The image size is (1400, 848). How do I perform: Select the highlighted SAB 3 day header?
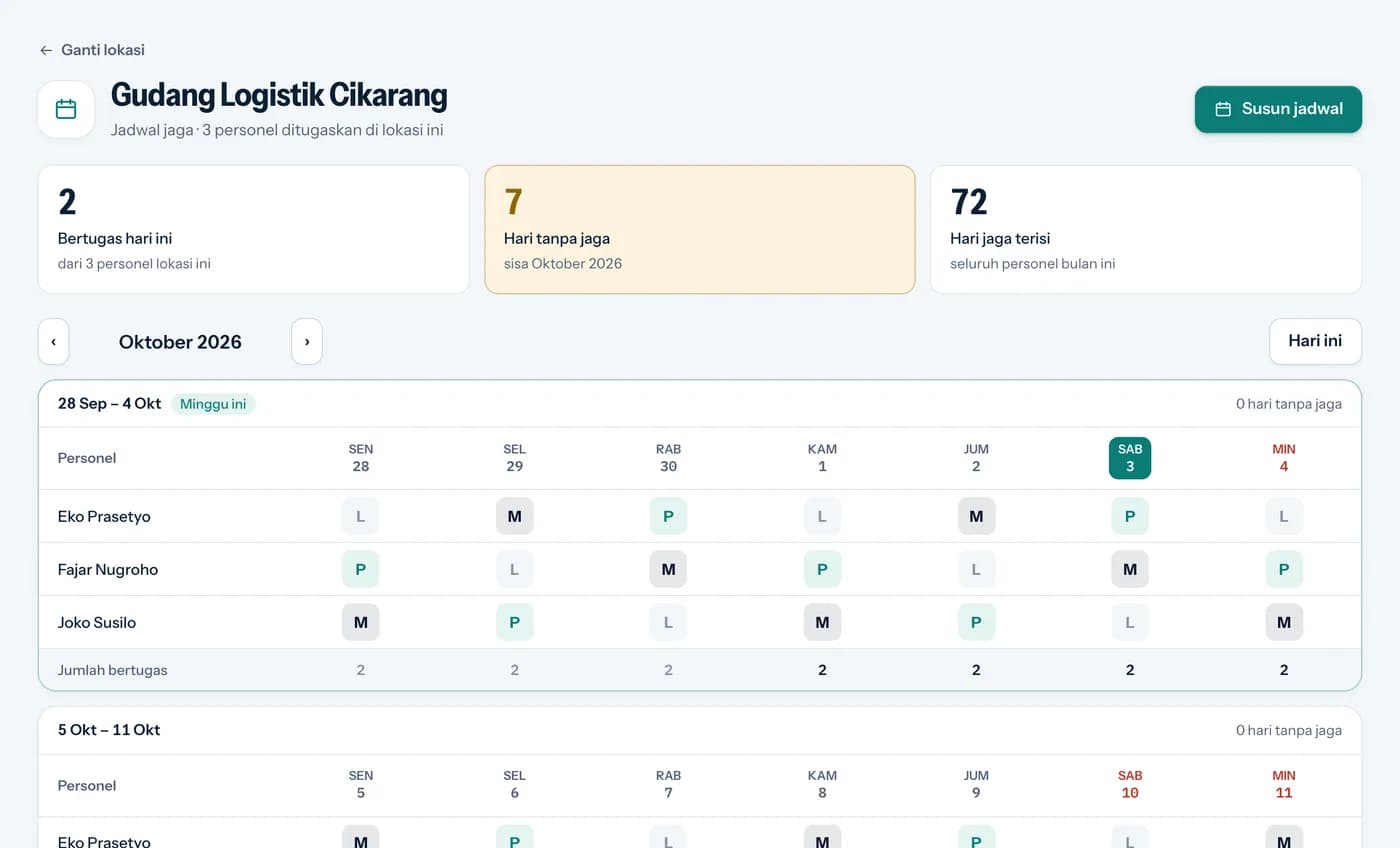click(x=1130, y=458)
